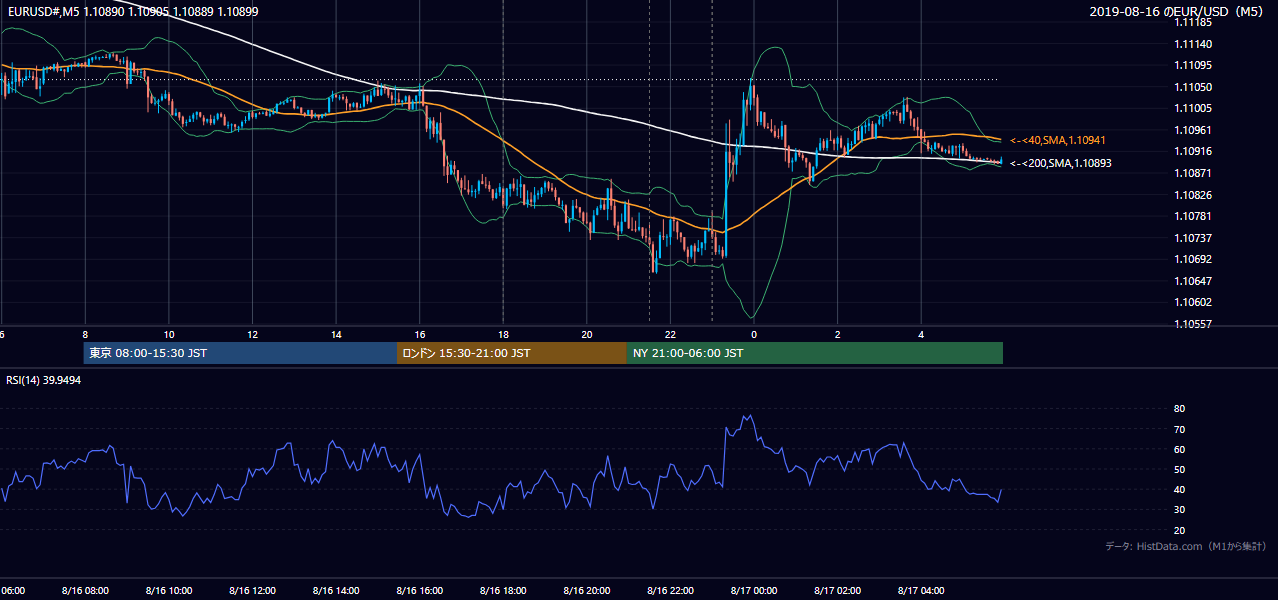Click price axis value 1.10557
The image size is (1278, 600).
coord(1193,324)
